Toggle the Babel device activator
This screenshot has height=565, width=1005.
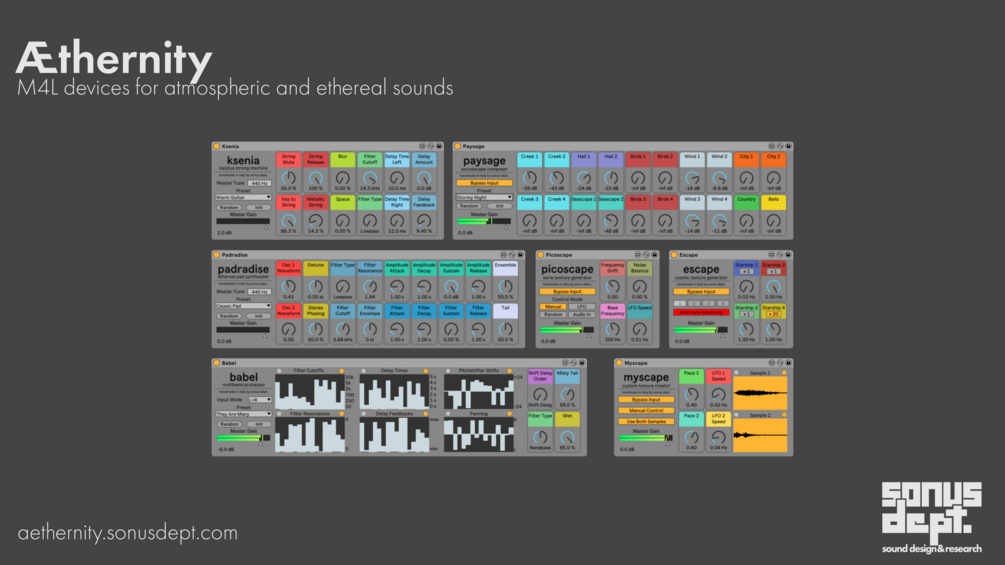217,363
